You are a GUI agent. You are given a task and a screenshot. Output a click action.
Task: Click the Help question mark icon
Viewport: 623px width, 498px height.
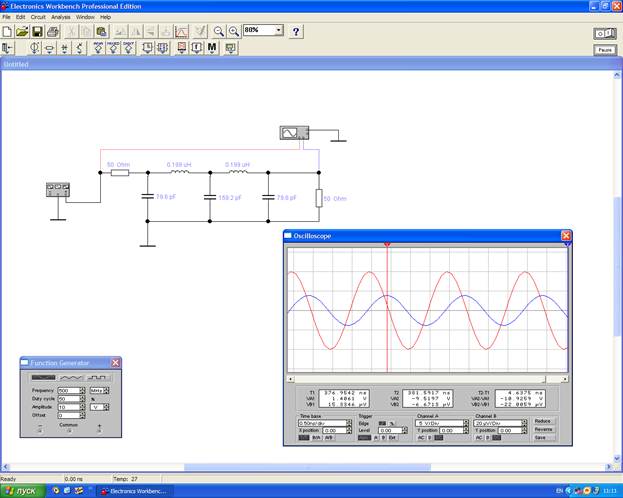[x=296, y=32]
